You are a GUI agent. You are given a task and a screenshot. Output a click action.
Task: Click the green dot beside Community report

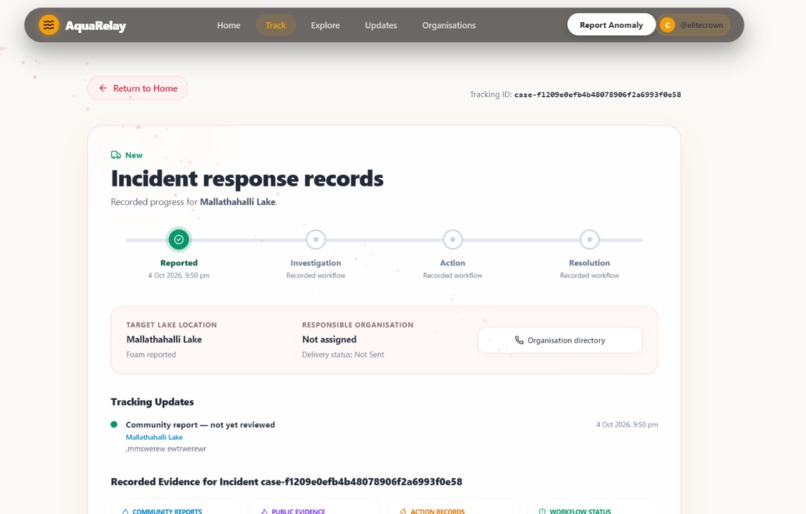[x=114, y=425]
